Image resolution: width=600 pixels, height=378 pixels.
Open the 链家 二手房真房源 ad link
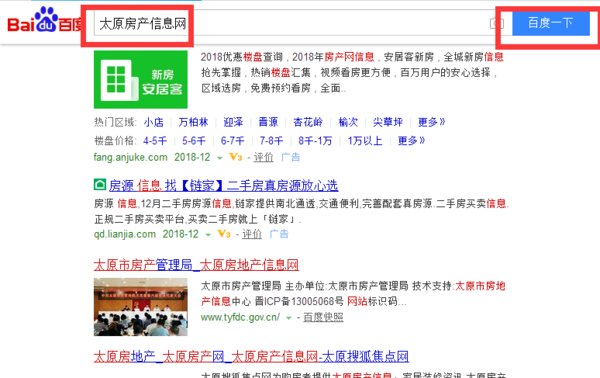point(223,186)
